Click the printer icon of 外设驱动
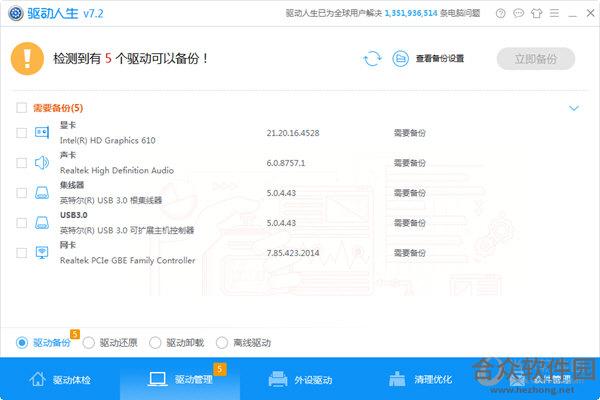The width and height of the screenshot is (600, 400). tap(277, 379)
